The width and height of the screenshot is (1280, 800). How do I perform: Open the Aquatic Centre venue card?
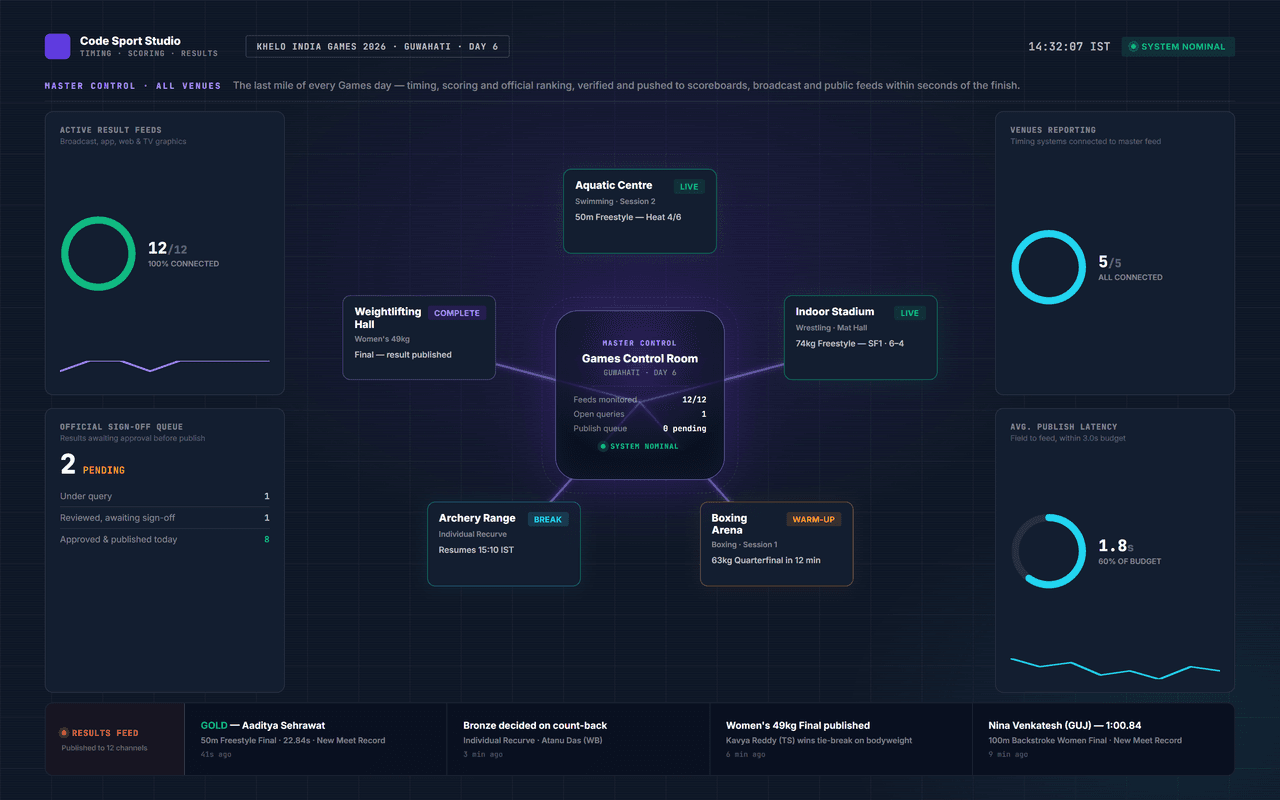[640, 211]
